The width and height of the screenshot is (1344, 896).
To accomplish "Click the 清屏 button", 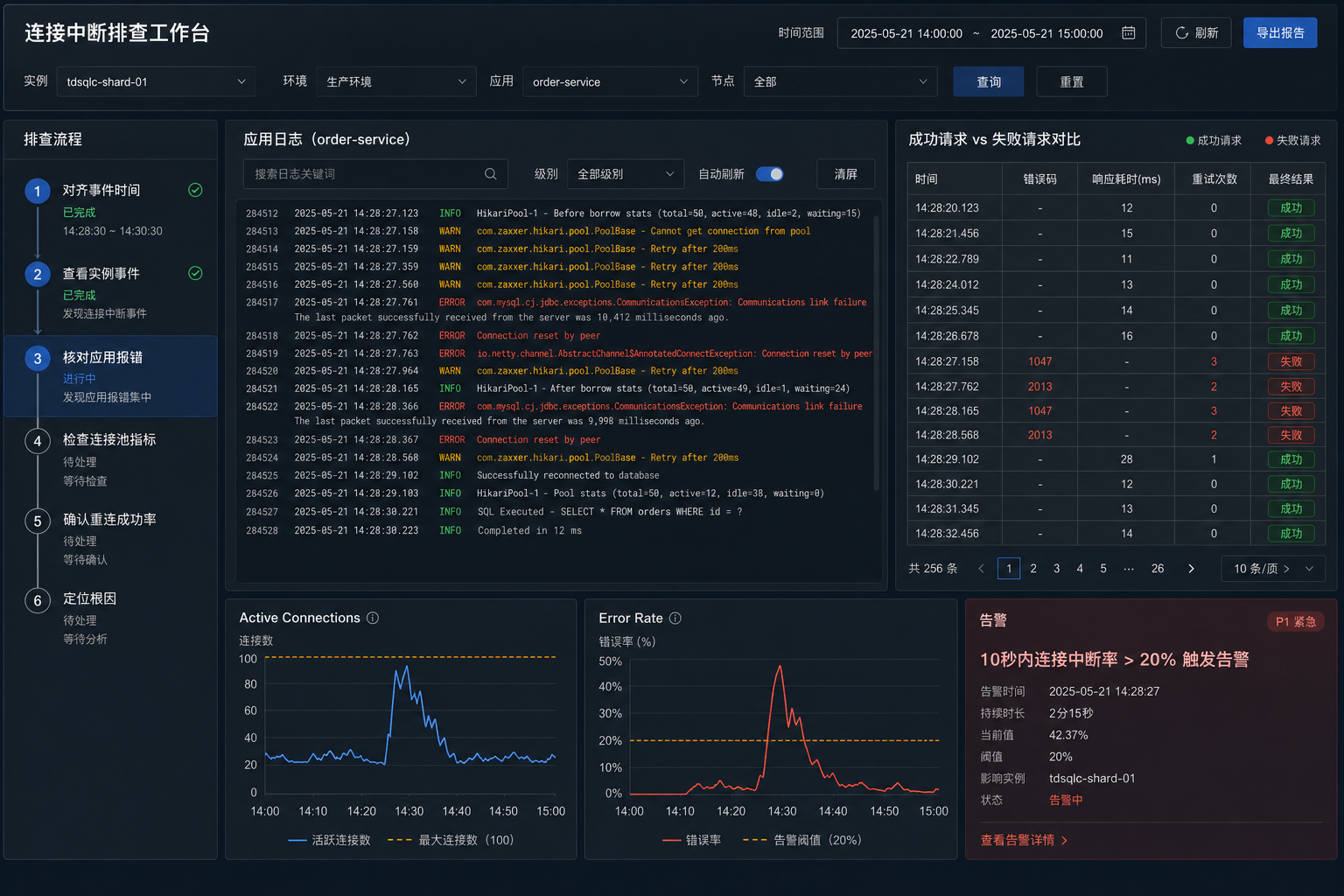I will coord(845,174).
